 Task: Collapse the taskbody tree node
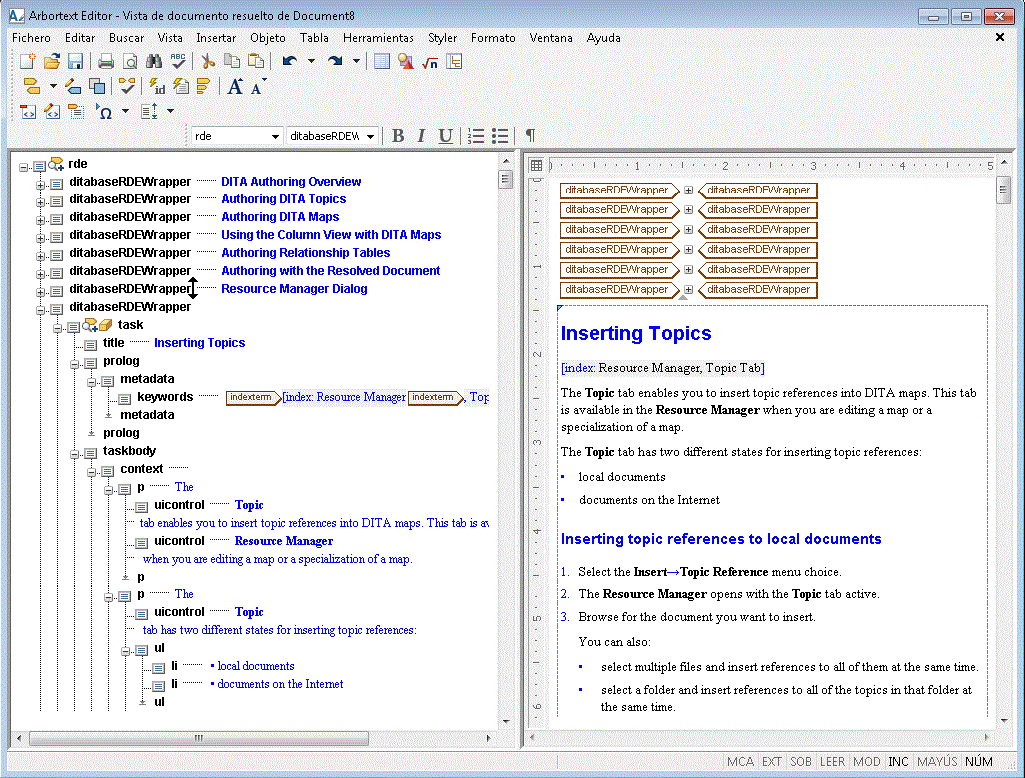tap(75, 454)
